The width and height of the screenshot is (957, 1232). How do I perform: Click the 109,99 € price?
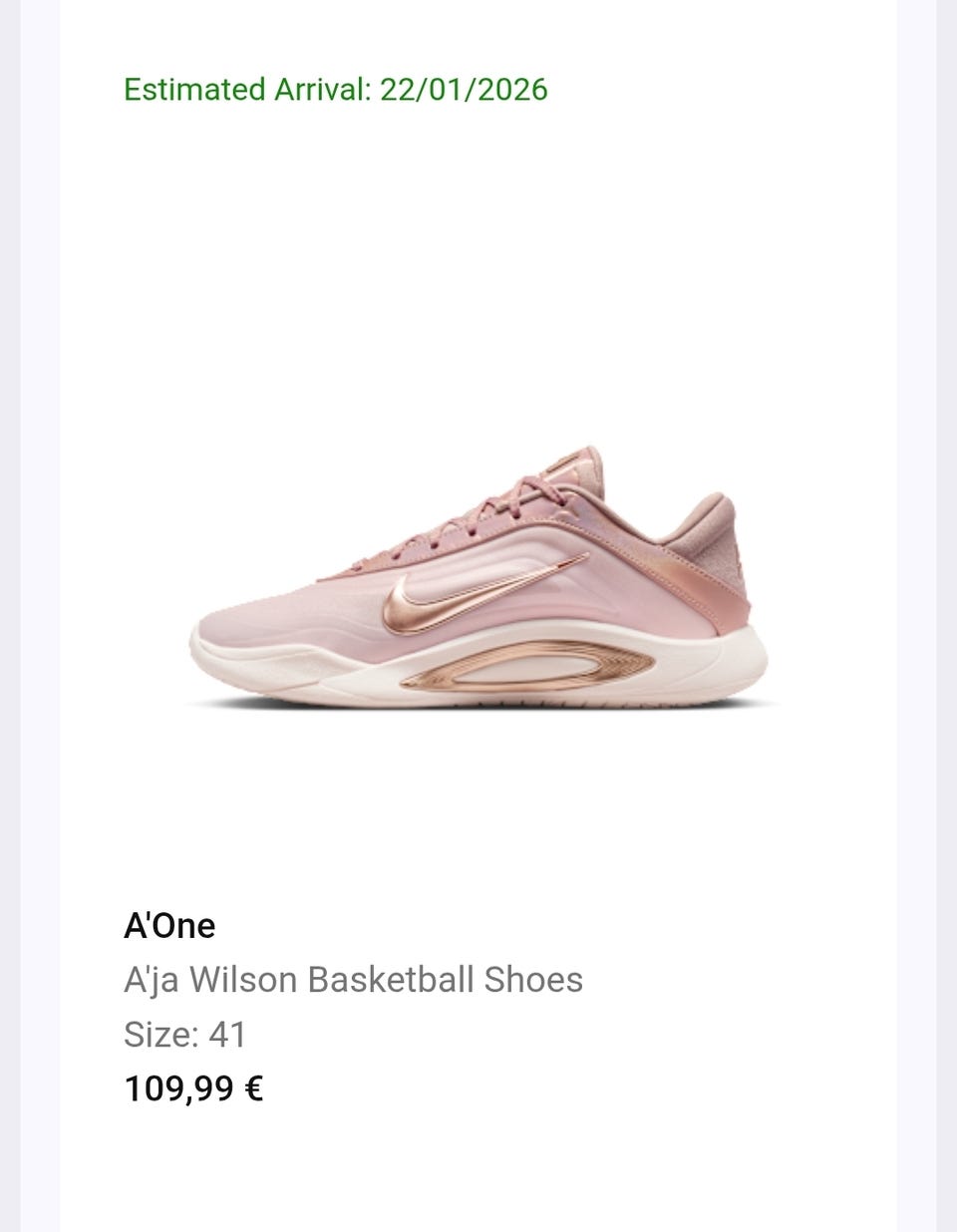pyautogui.click(x=193, y=1088)
